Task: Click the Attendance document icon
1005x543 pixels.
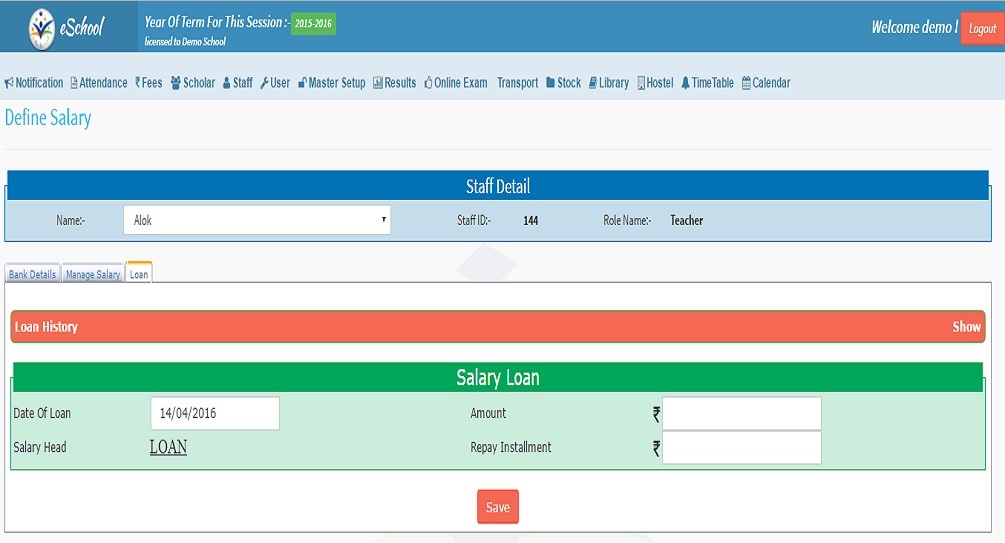Action: [x=74, y=83]
